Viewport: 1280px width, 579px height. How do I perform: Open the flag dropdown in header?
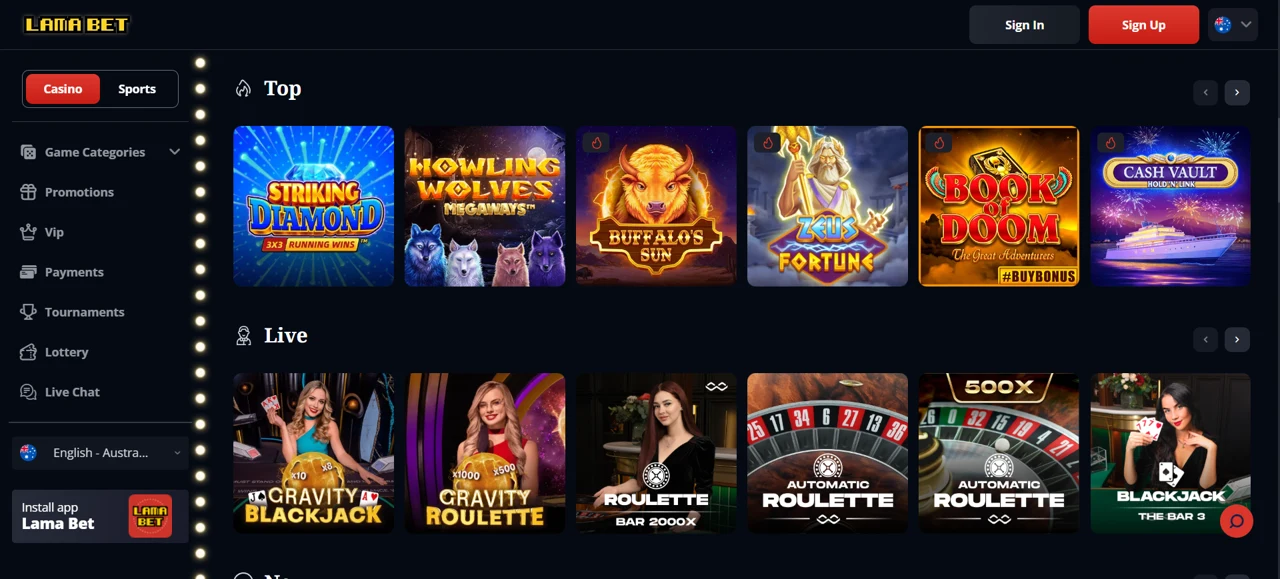1233,25
